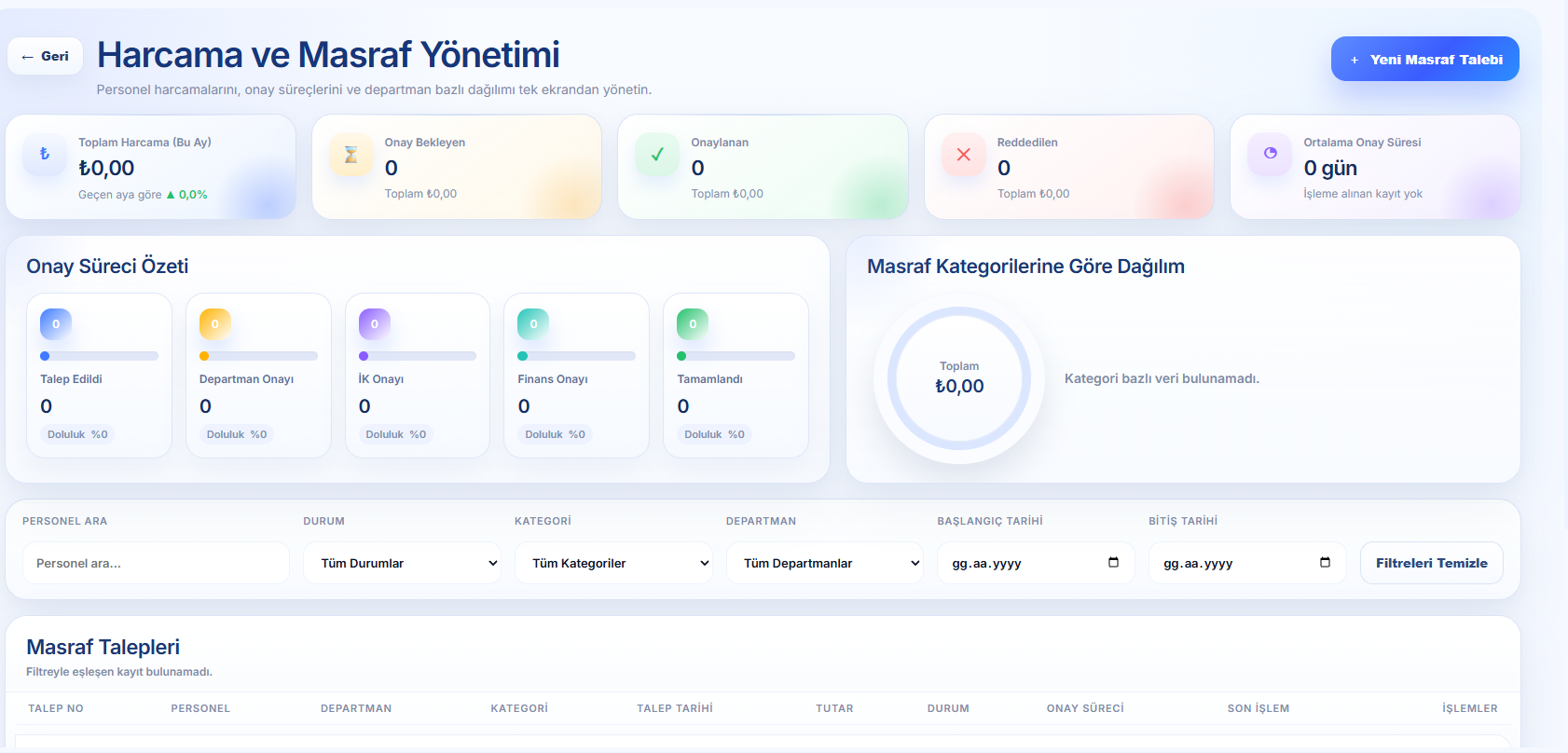This screenshot has width=1568, height=753.
Task: Click the İŞLEMLER column header
Action: 1470,708
